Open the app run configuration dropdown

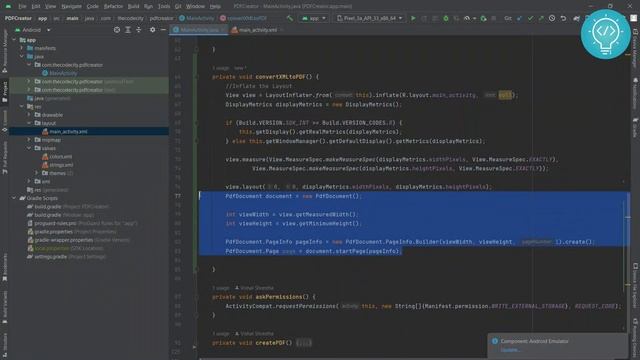pyautogui.click(x=313, y=18)
